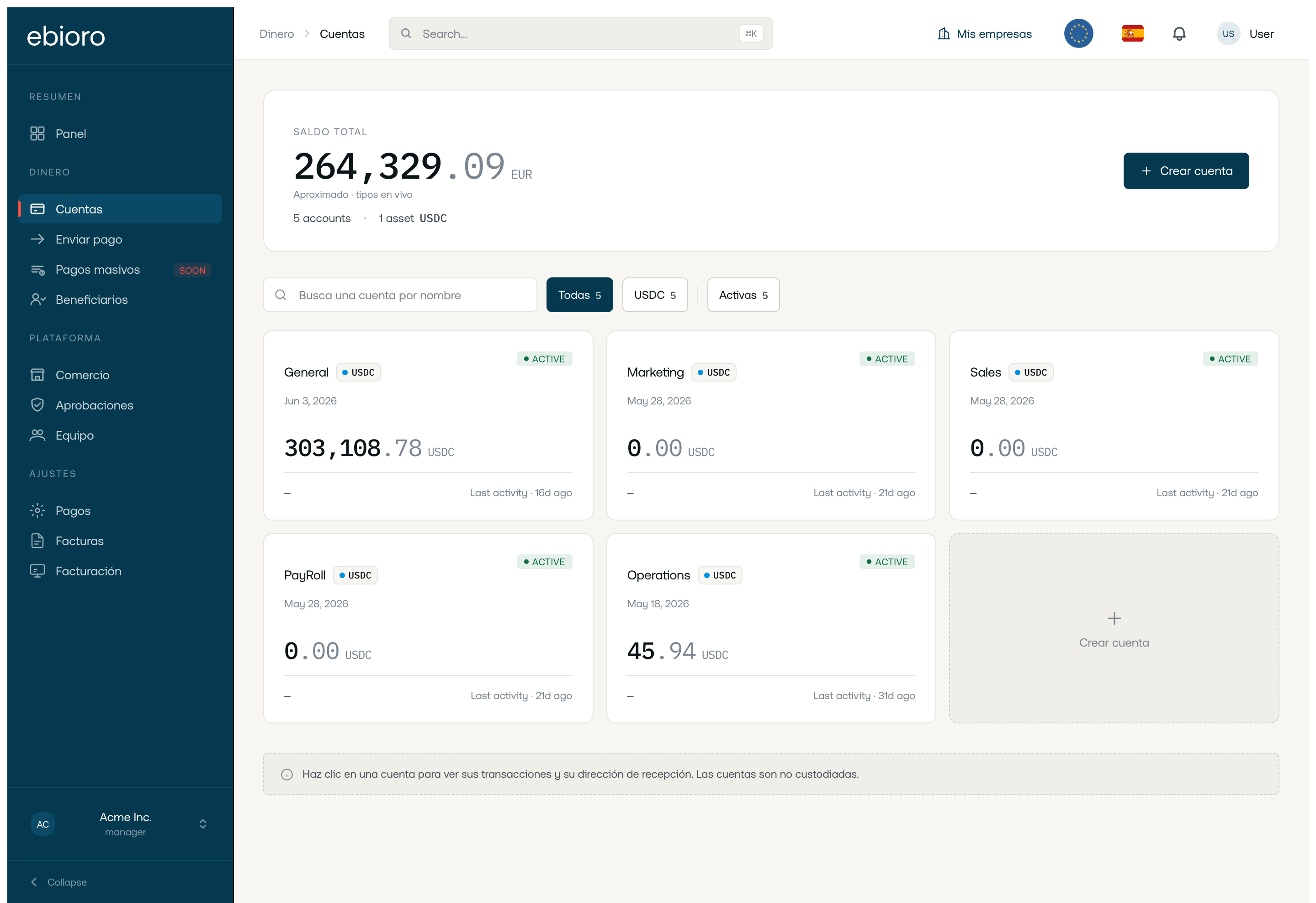Click the SOON badge on Pagos masivos
The width and height of the screenshot is (1316, 903).
192,271
